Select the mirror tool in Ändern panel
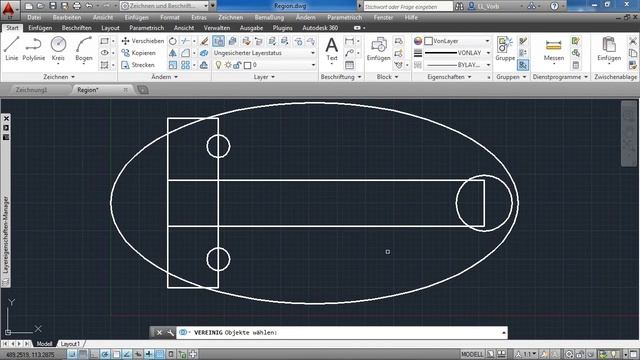This screenshot has width=640, height=360. click(x=173, y=53)
